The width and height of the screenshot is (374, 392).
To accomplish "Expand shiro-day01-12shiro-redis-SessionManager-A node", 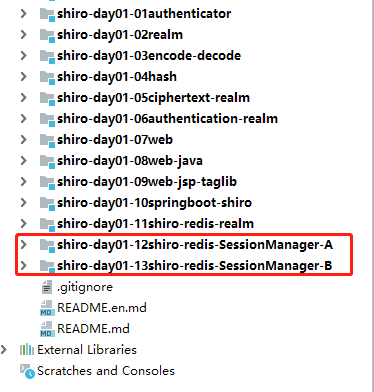I will click(23, 245).
